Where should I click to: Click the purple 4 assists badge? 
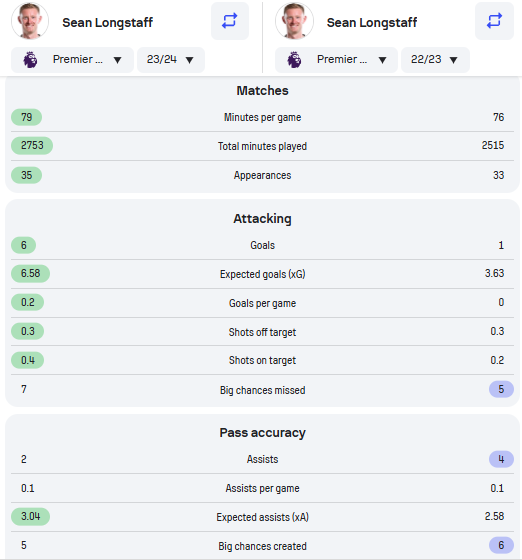(x=501, y=459)
